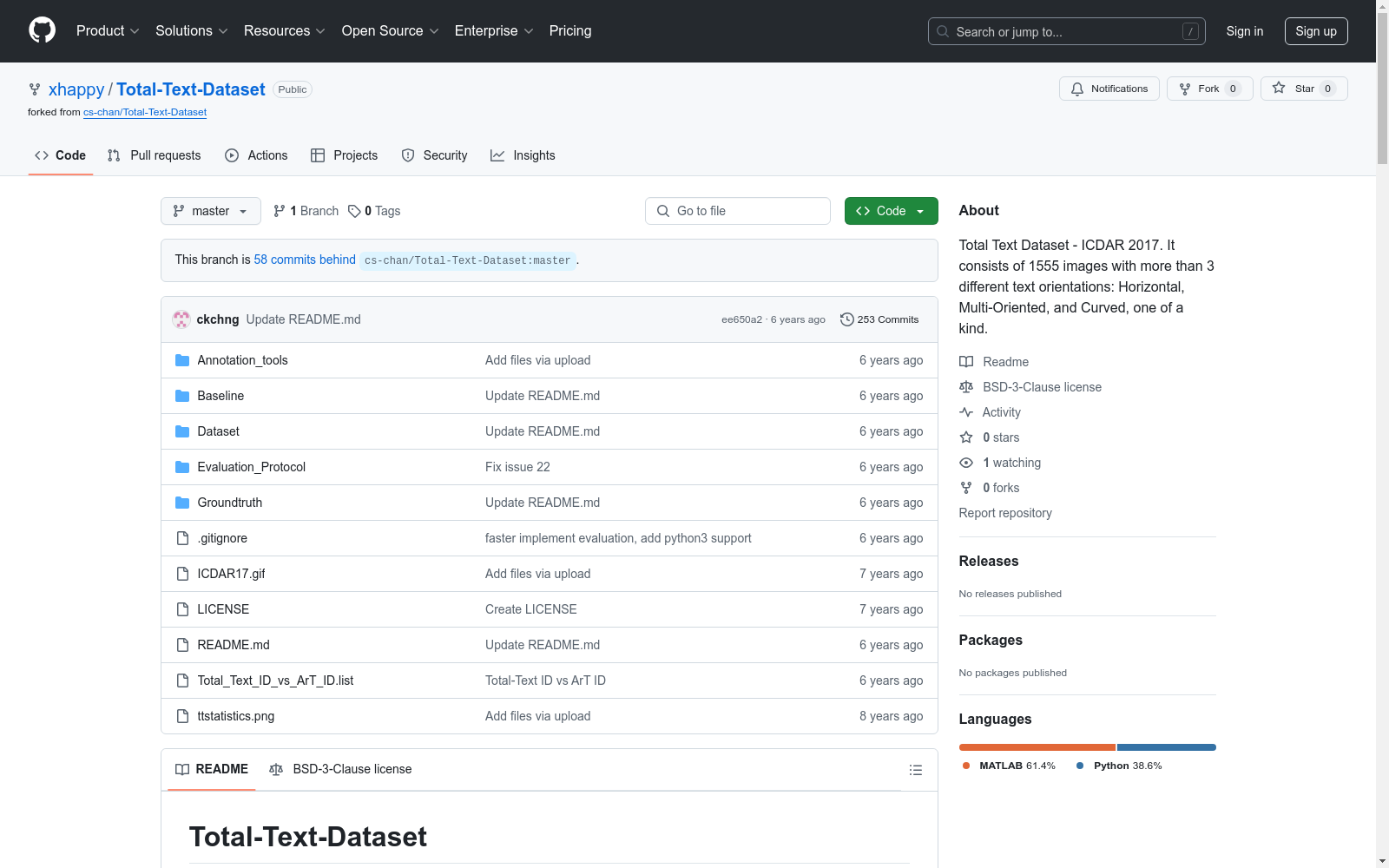This screenshot has height=868, width=1389.
Task: Click the file icon beside ICDAR17.gif
Action: tap(182, 574)
